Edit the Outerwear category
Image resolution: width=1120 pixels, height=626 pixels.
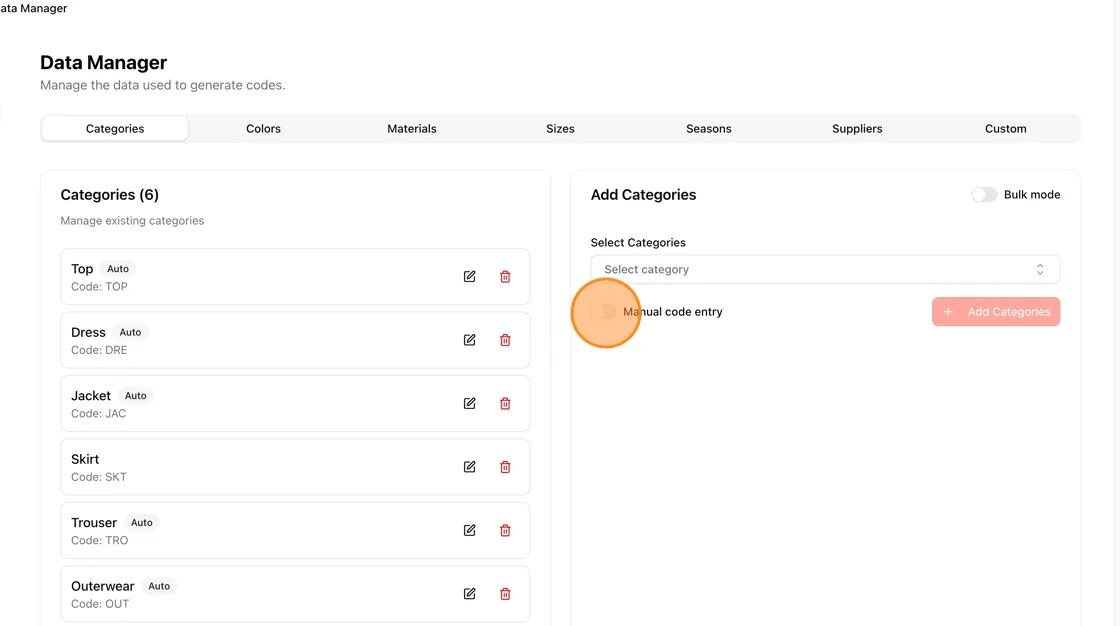pos(469,594)
